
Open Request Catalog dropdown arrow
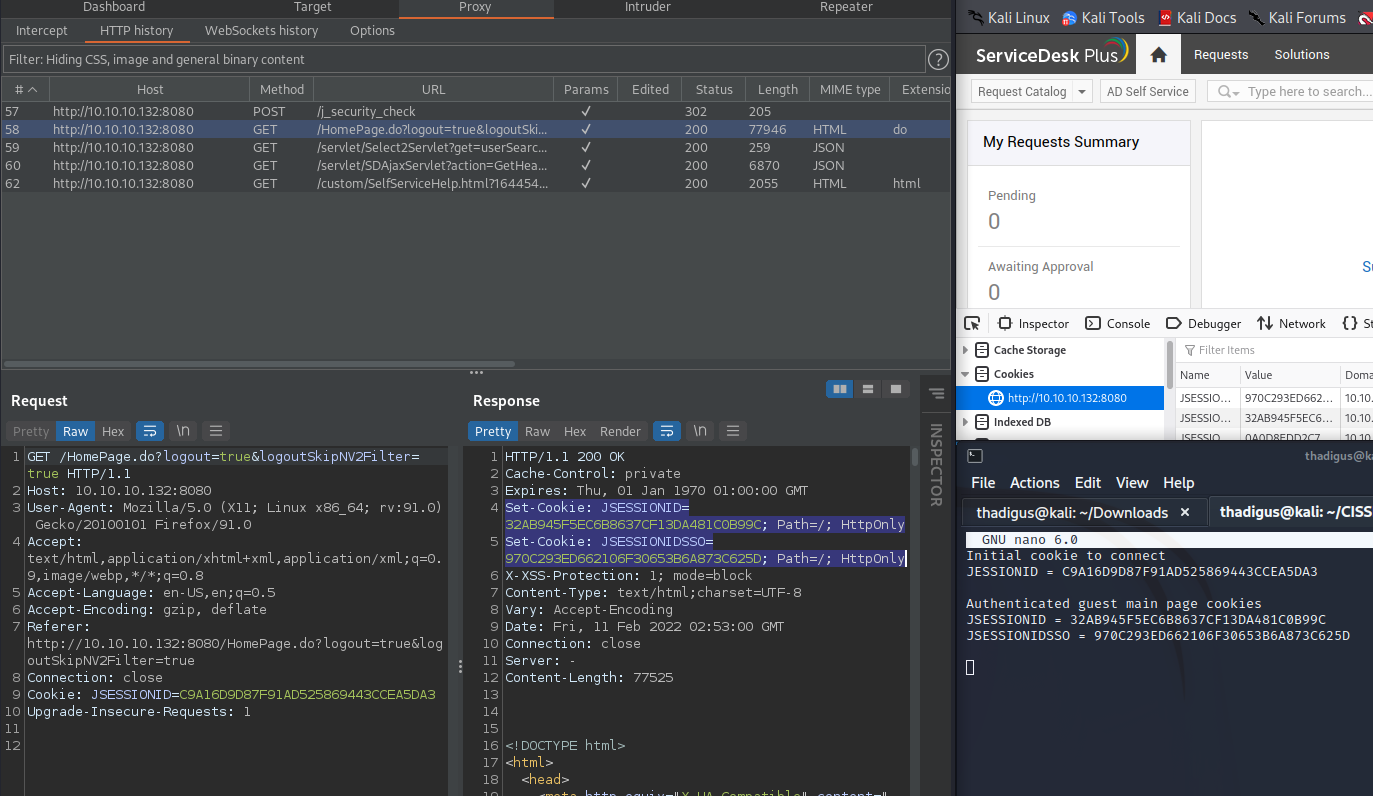(1082, 92)
